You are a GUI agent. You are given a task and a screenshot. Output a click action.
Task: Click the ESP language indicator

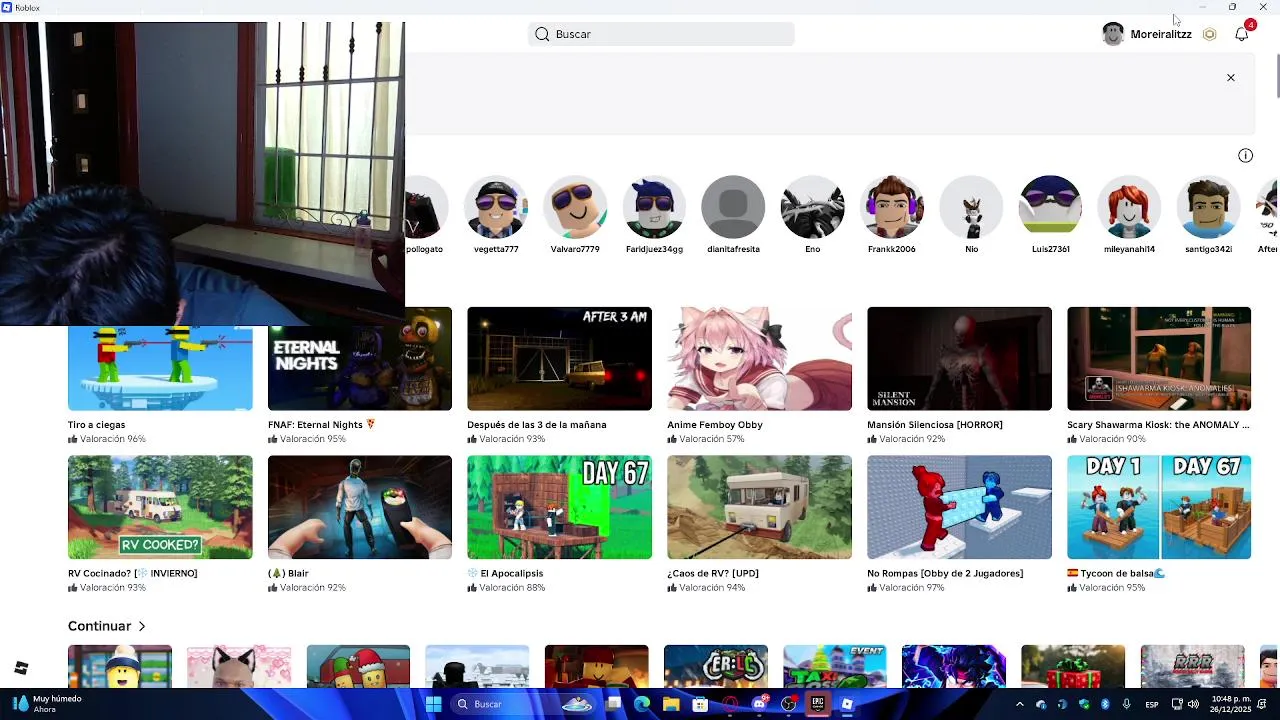1152,705
